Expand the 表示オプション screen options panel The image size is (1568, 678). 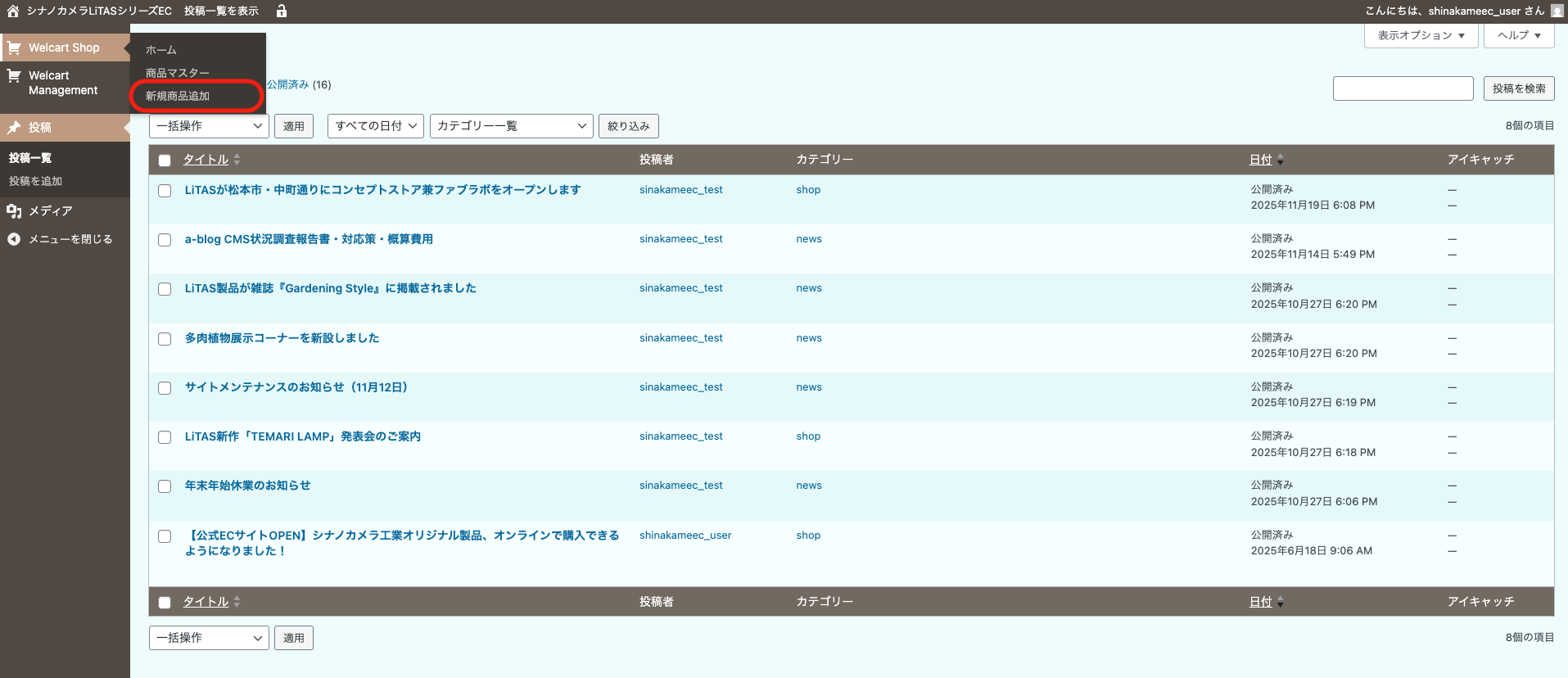(x=1421, y=36)
